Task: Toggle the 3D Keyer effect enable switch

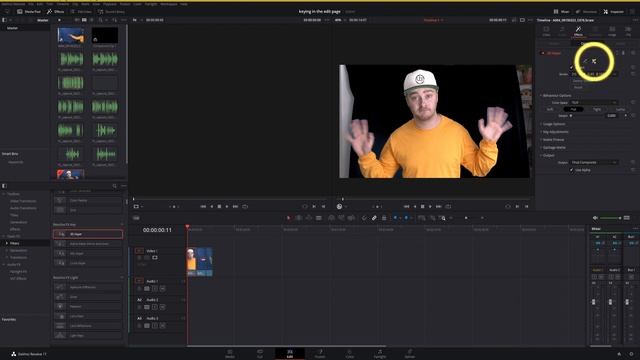Action: click(x=543, y=53)
